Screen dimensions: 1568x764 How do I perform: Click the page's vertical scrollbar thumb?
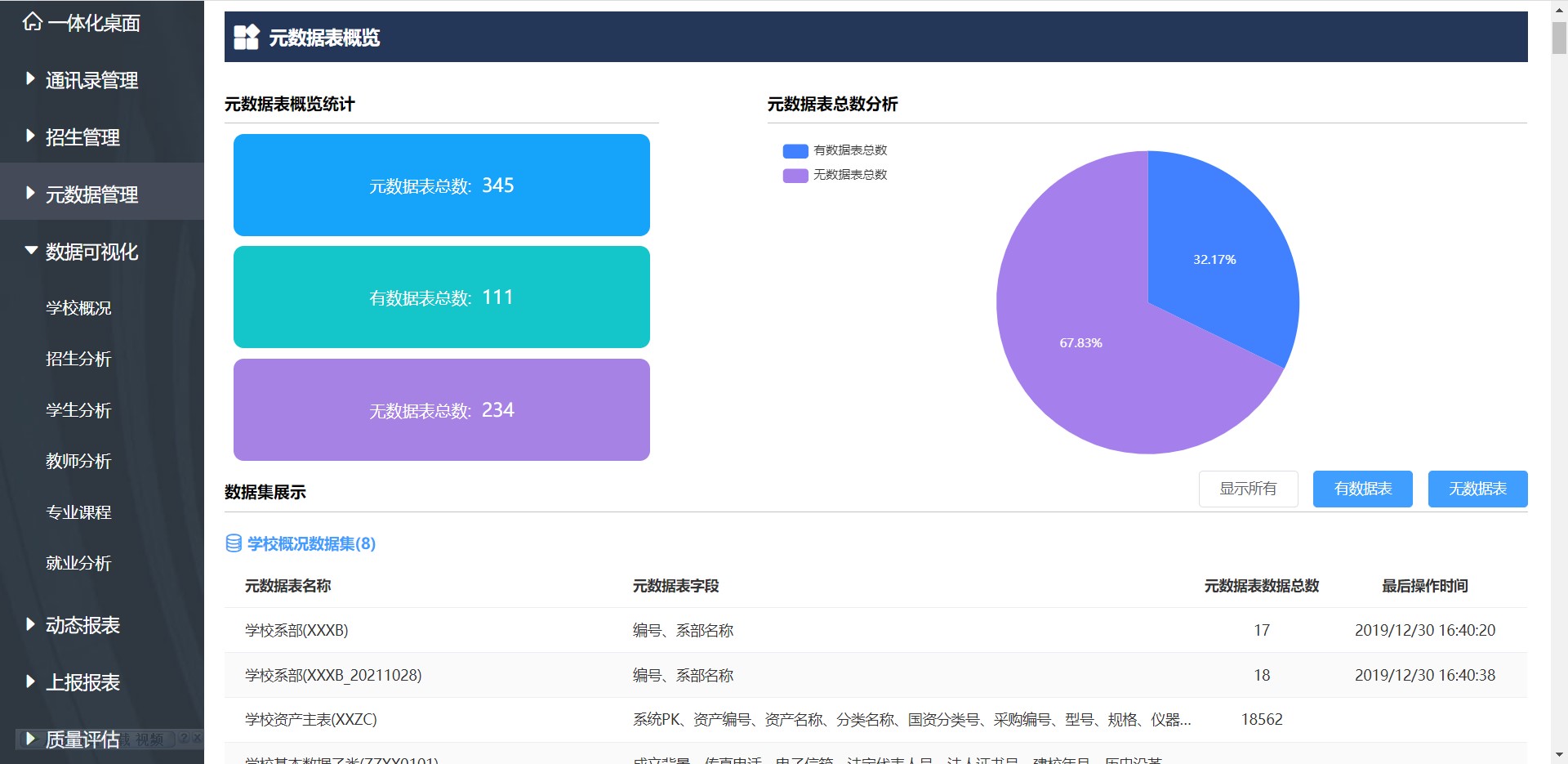point(1559,37)
